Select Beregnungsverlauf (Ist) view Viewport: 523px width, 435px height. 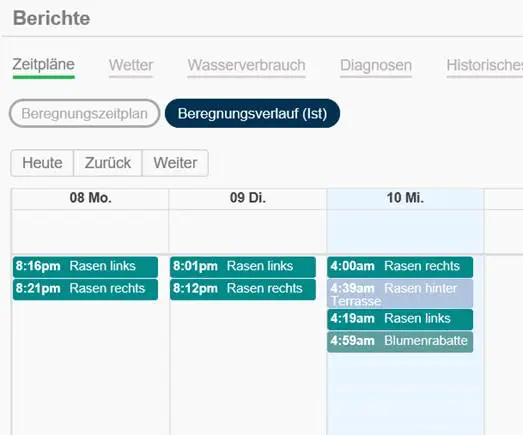coord(252,113)
